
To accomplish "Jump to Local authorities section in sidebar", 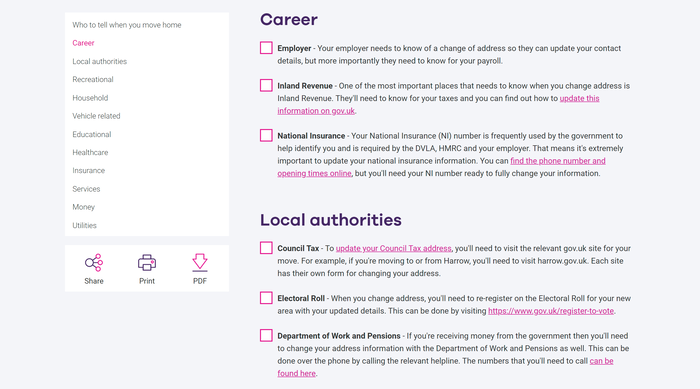I will (x=100, y=61).
